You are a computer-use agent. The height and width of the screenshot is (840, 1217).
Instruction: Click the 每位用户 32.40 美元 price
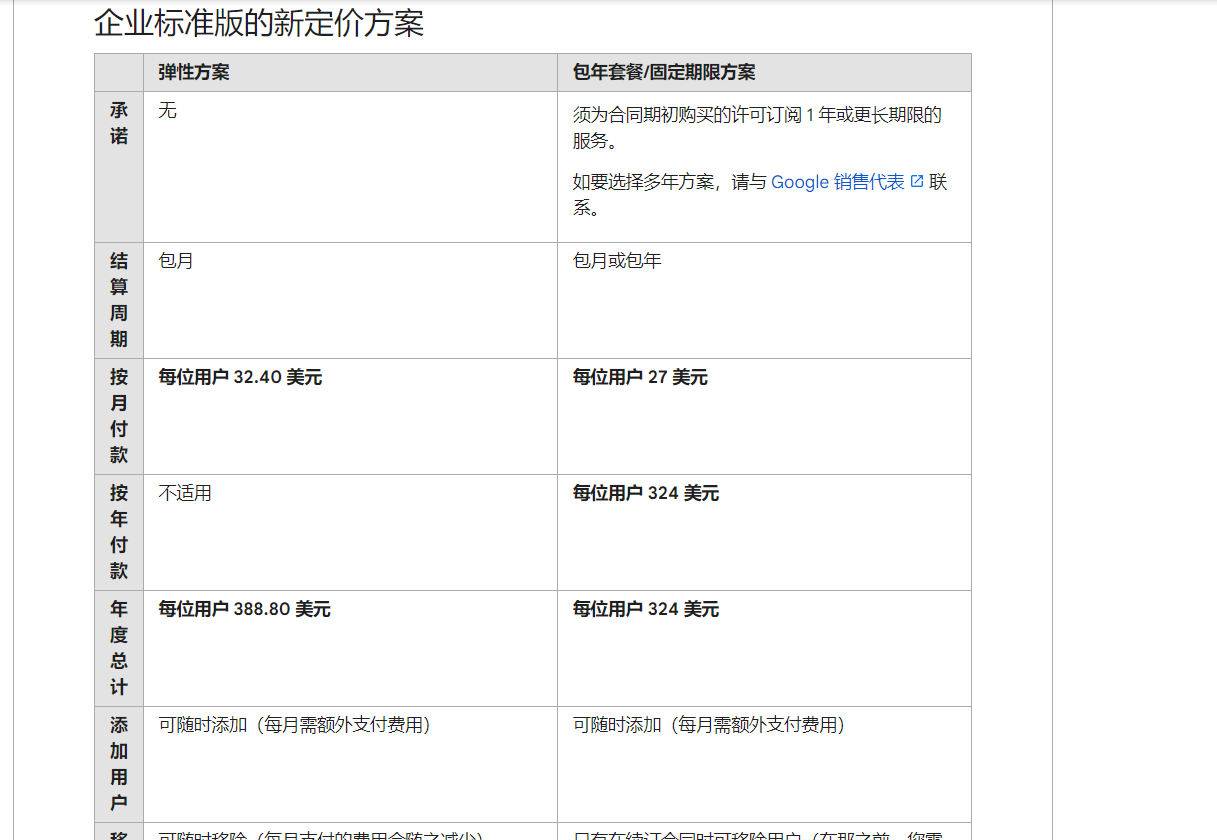pos(240,377)
